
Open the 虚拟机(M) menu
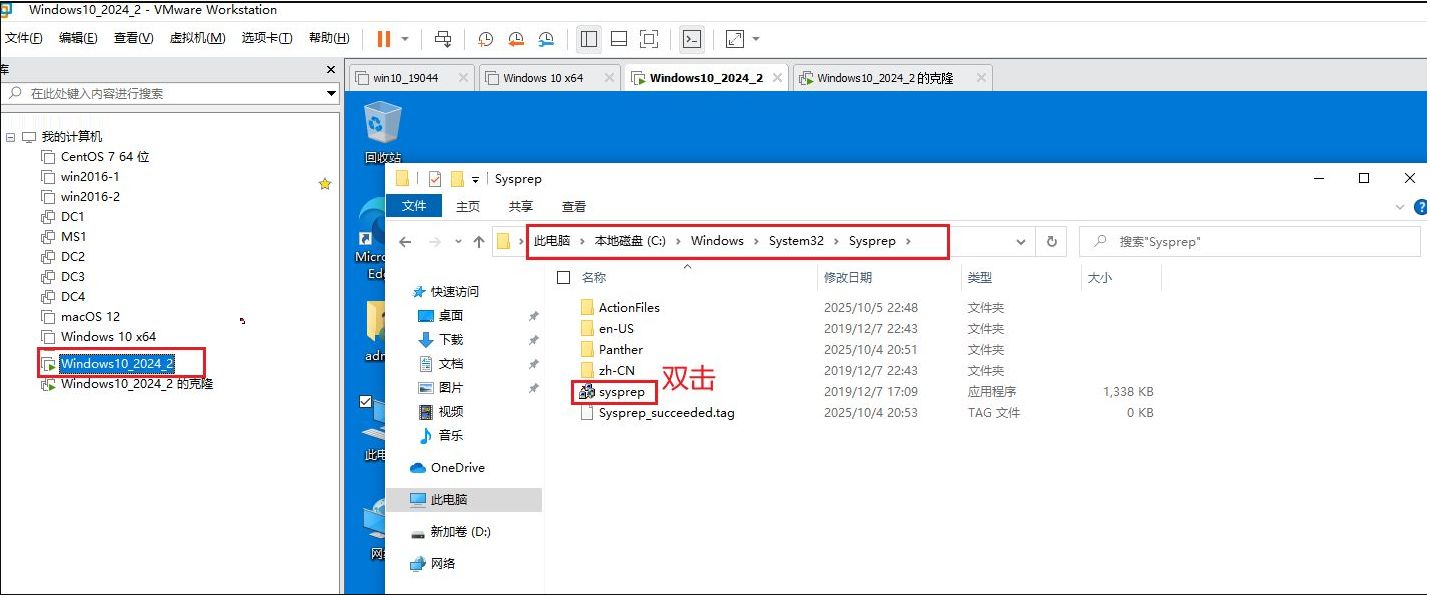pyautogui.click(x=197, y=38)
